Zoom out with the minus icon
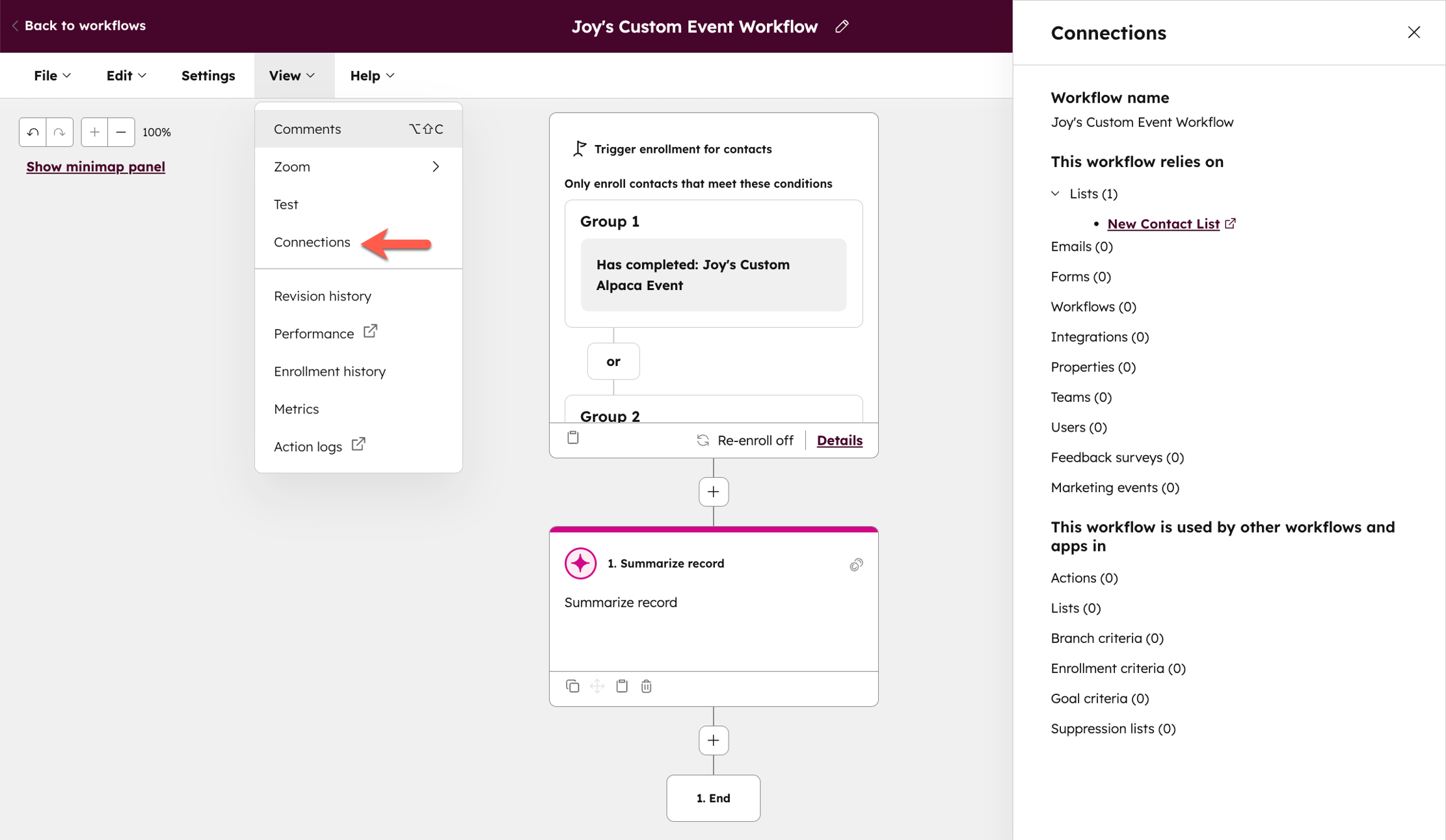Screen dimensions: 1446x840 click(121, 132)
